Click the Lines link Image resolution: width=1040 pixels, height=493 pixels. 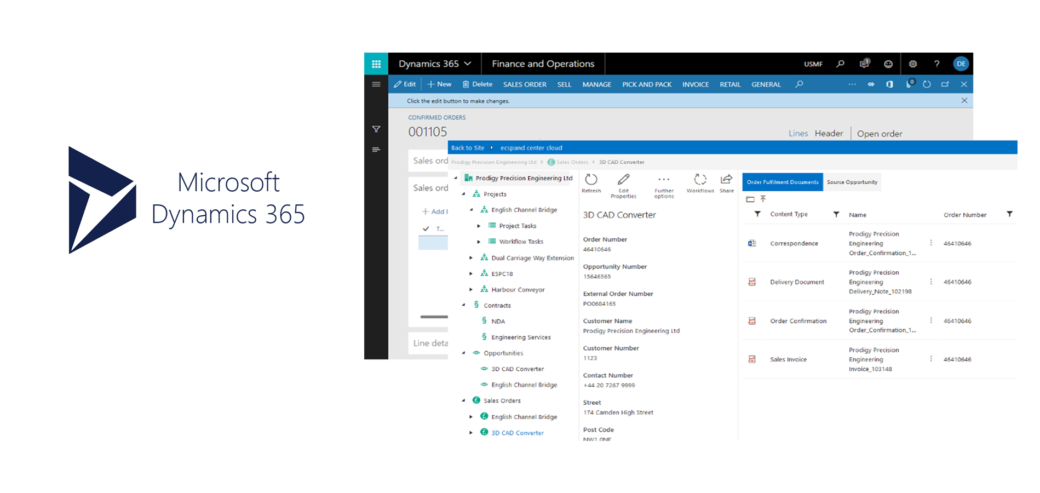pos(798,133)
